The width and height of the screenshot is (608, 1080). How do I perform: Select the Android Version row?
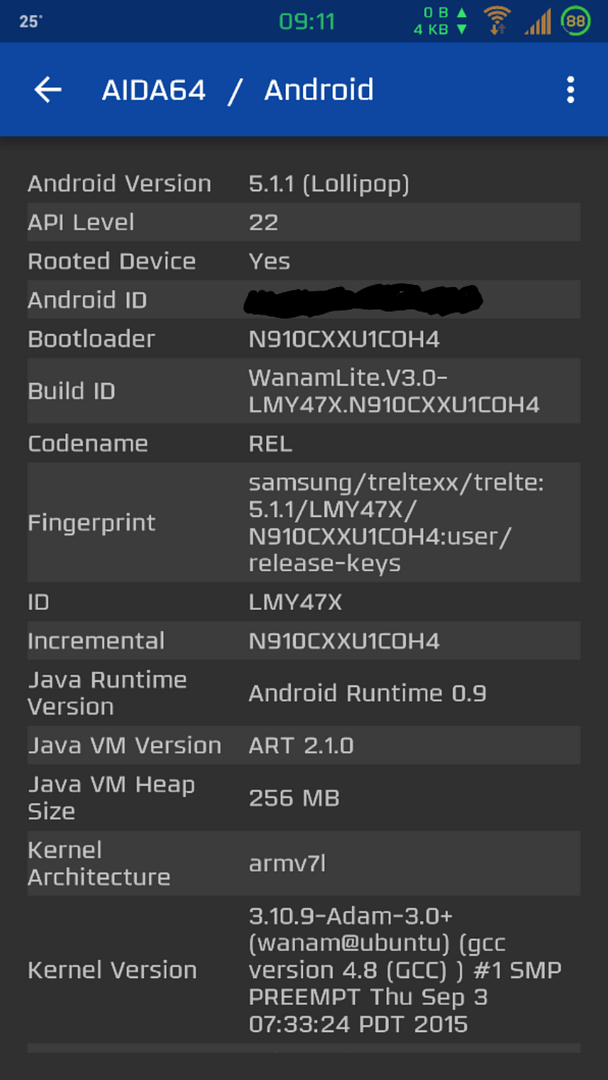(304, 184)
